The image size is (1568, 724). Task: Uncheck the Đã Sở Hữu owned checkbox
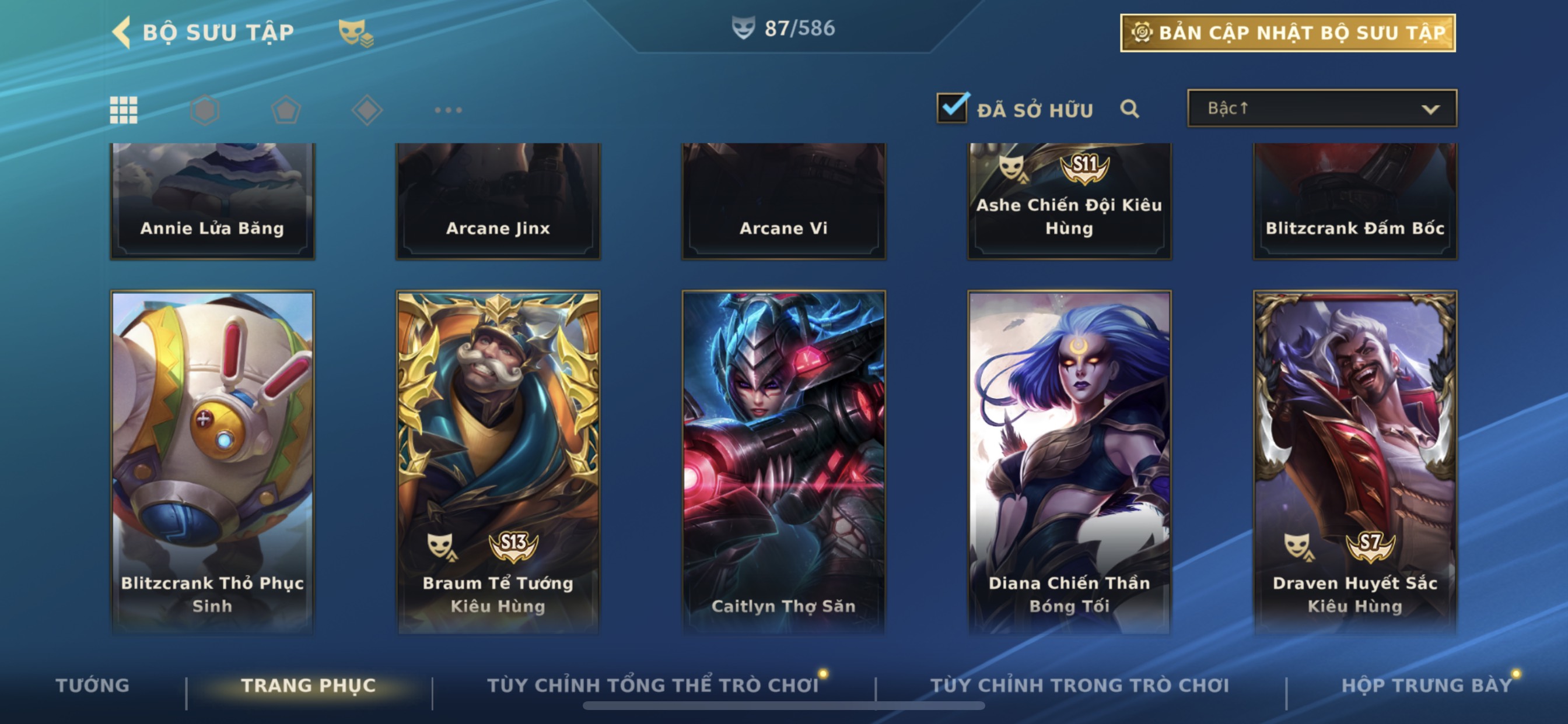pos(953,108)
